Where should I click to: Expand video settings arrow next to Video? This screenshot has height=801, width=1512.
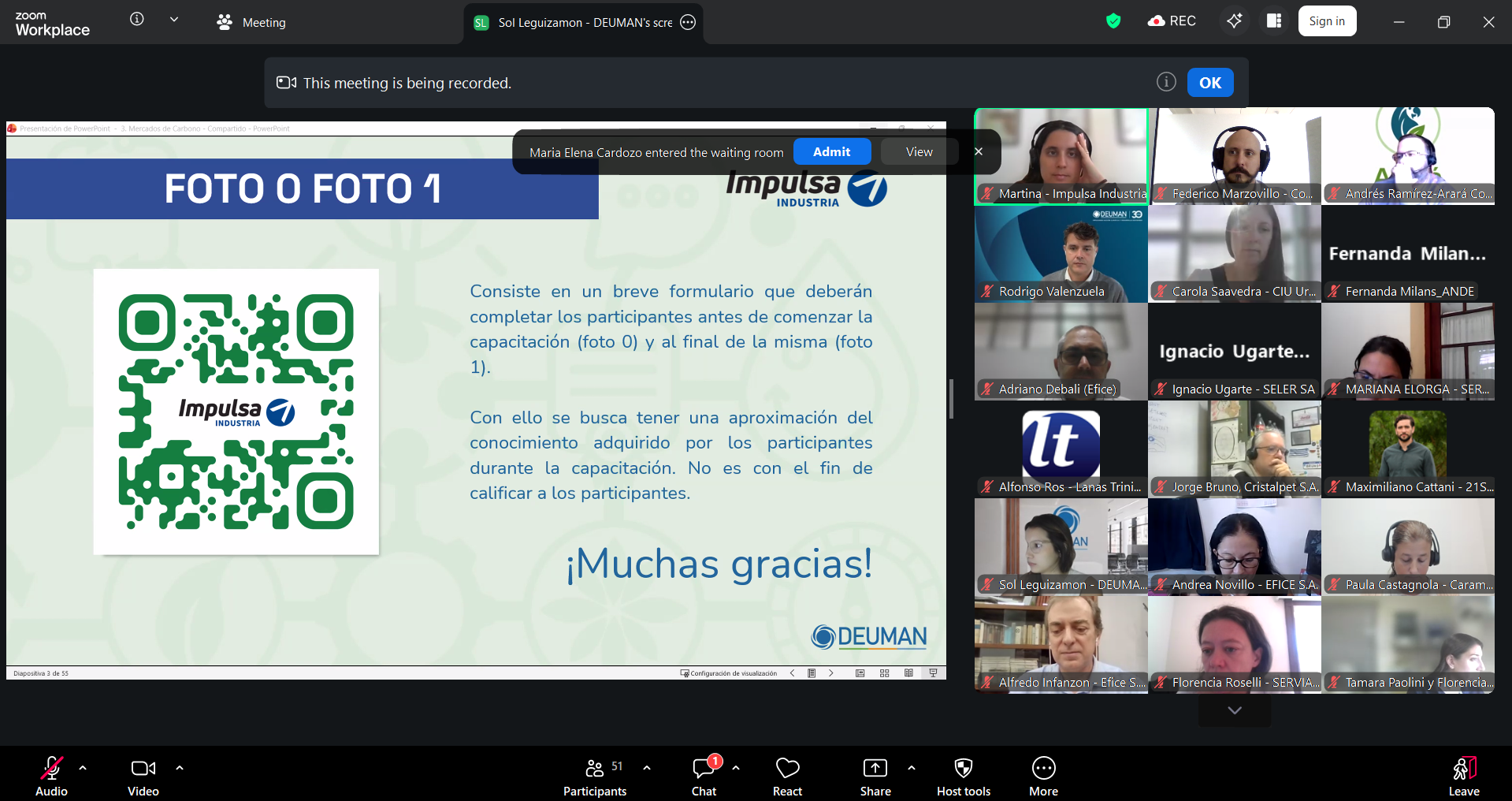[180, 767]
